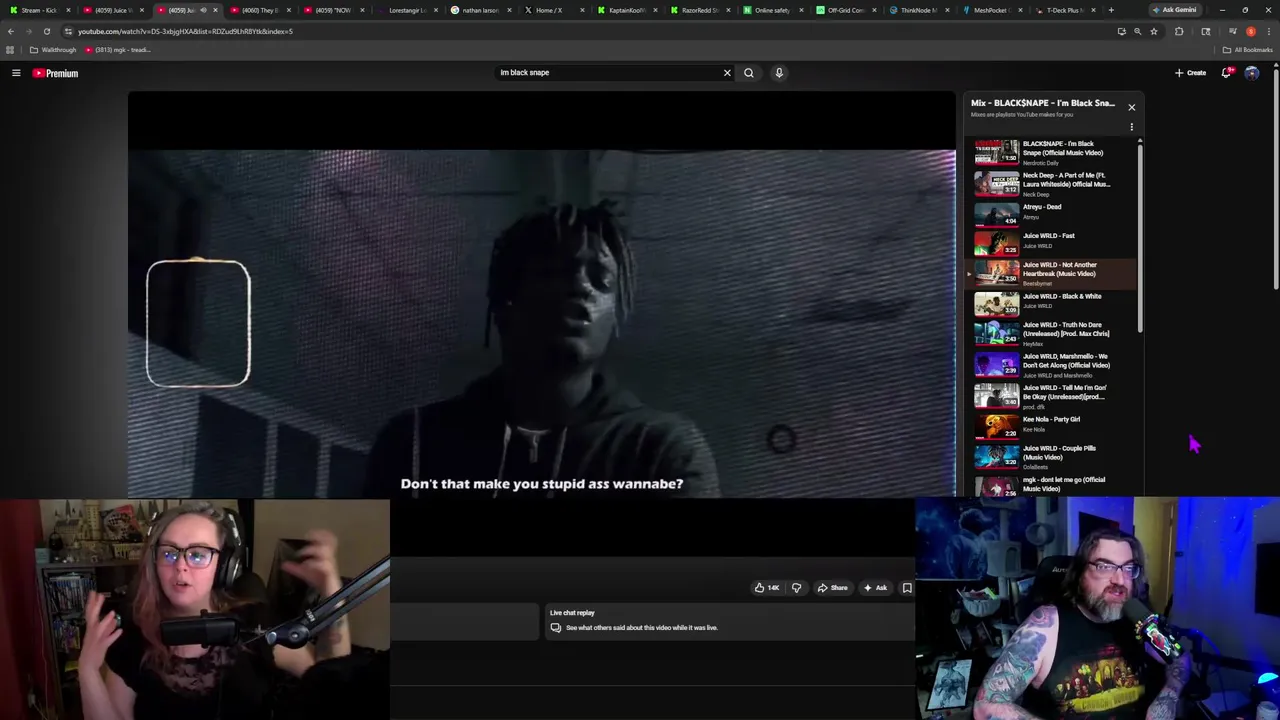
Task: Click the playlist panel scrollbar
Action: point(1140,238)
